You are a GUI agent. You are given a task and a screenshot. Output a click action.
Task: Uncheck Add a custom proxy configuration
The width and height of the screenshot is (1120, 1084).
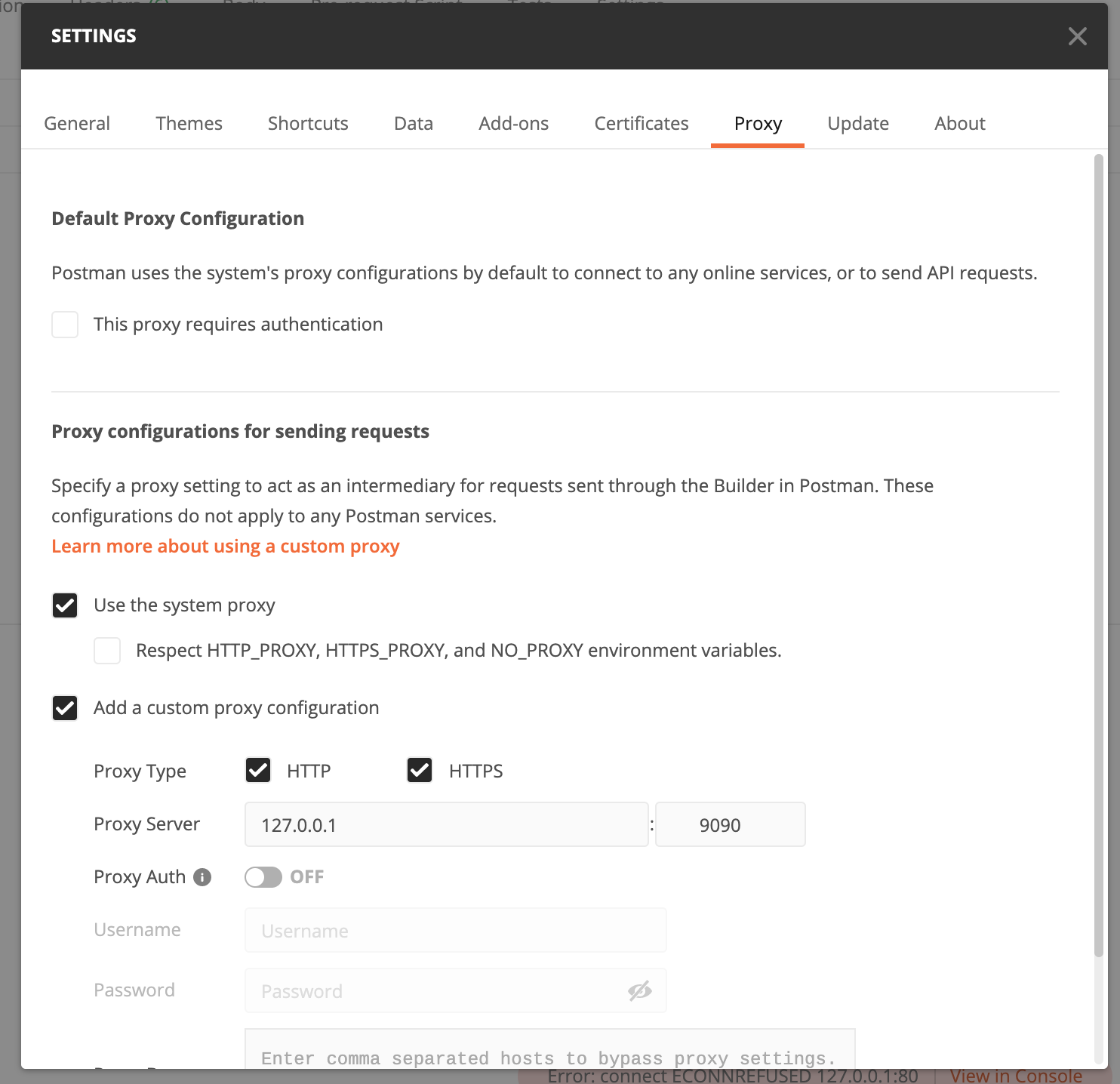(x=65, y=708)
